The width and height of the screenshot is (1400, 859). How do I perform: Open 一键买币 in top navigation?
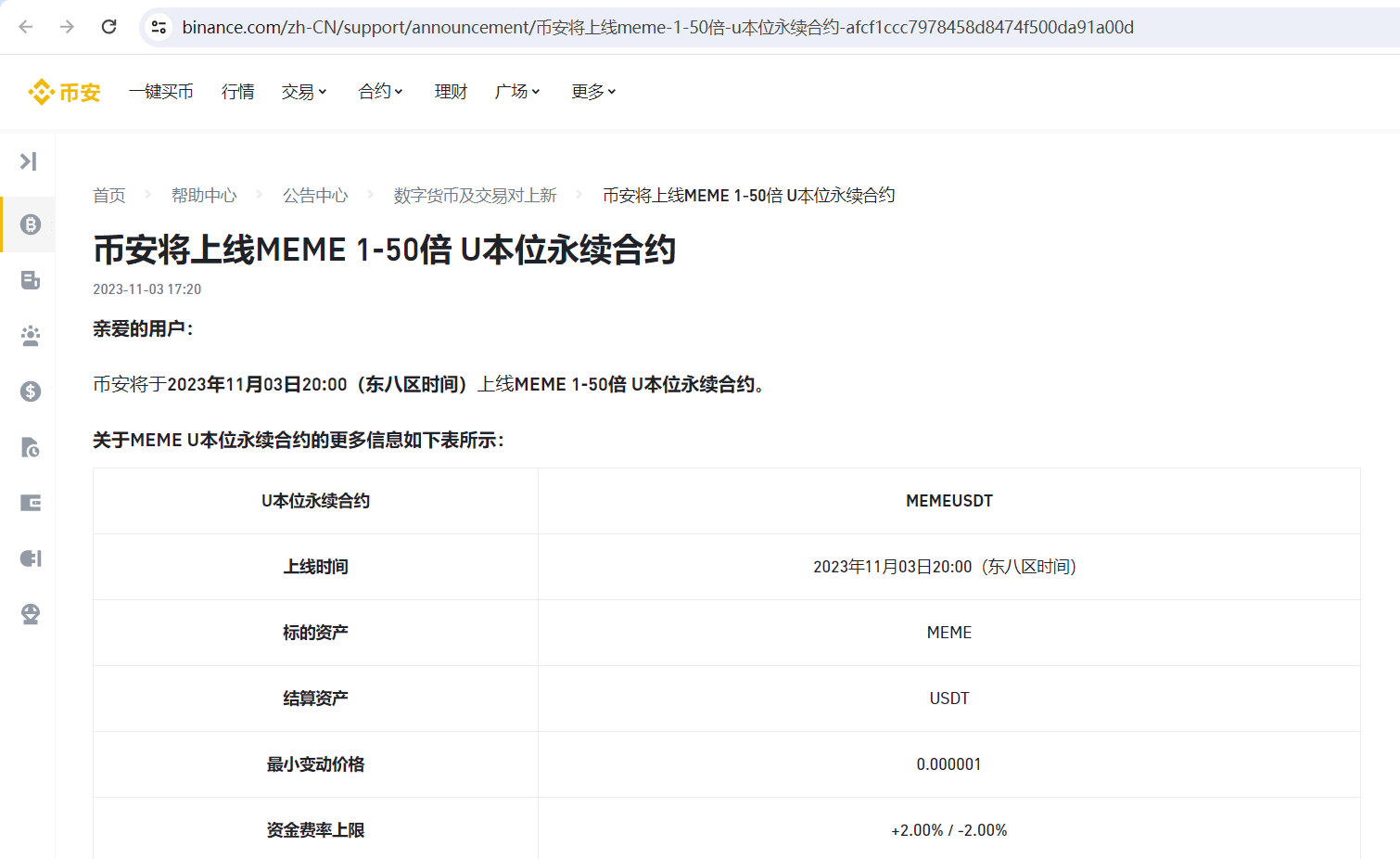161,92
